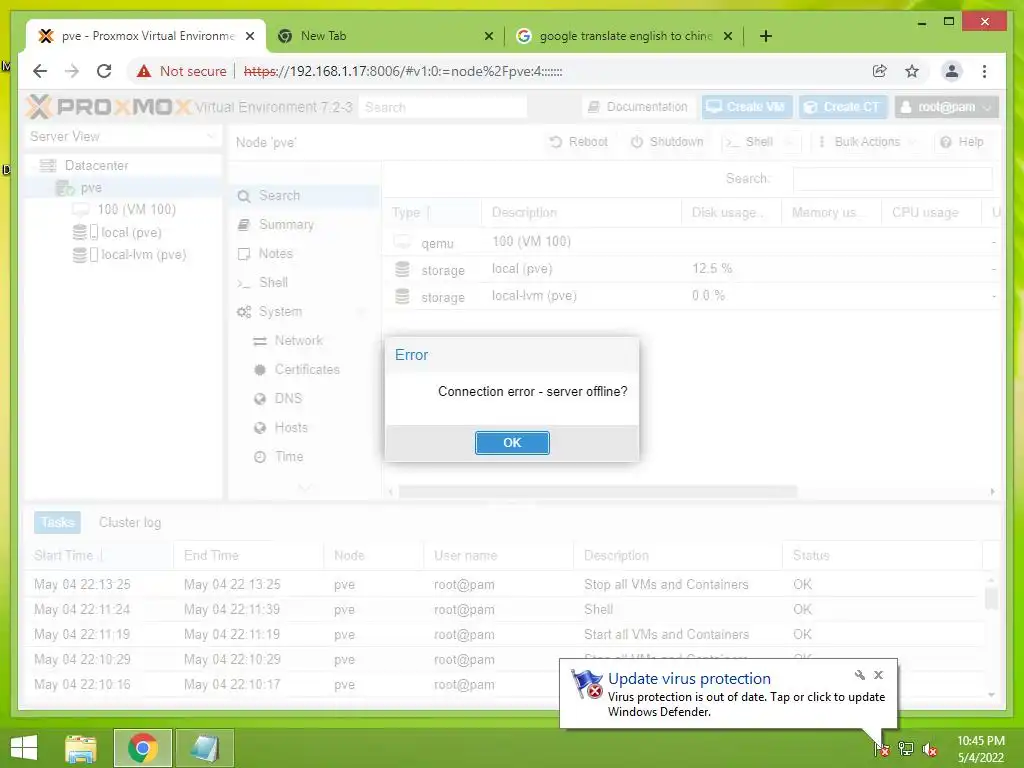This screenshot has height=768, width=1024.
Task: Click the resource Search input field
Action: pos(892,179)
